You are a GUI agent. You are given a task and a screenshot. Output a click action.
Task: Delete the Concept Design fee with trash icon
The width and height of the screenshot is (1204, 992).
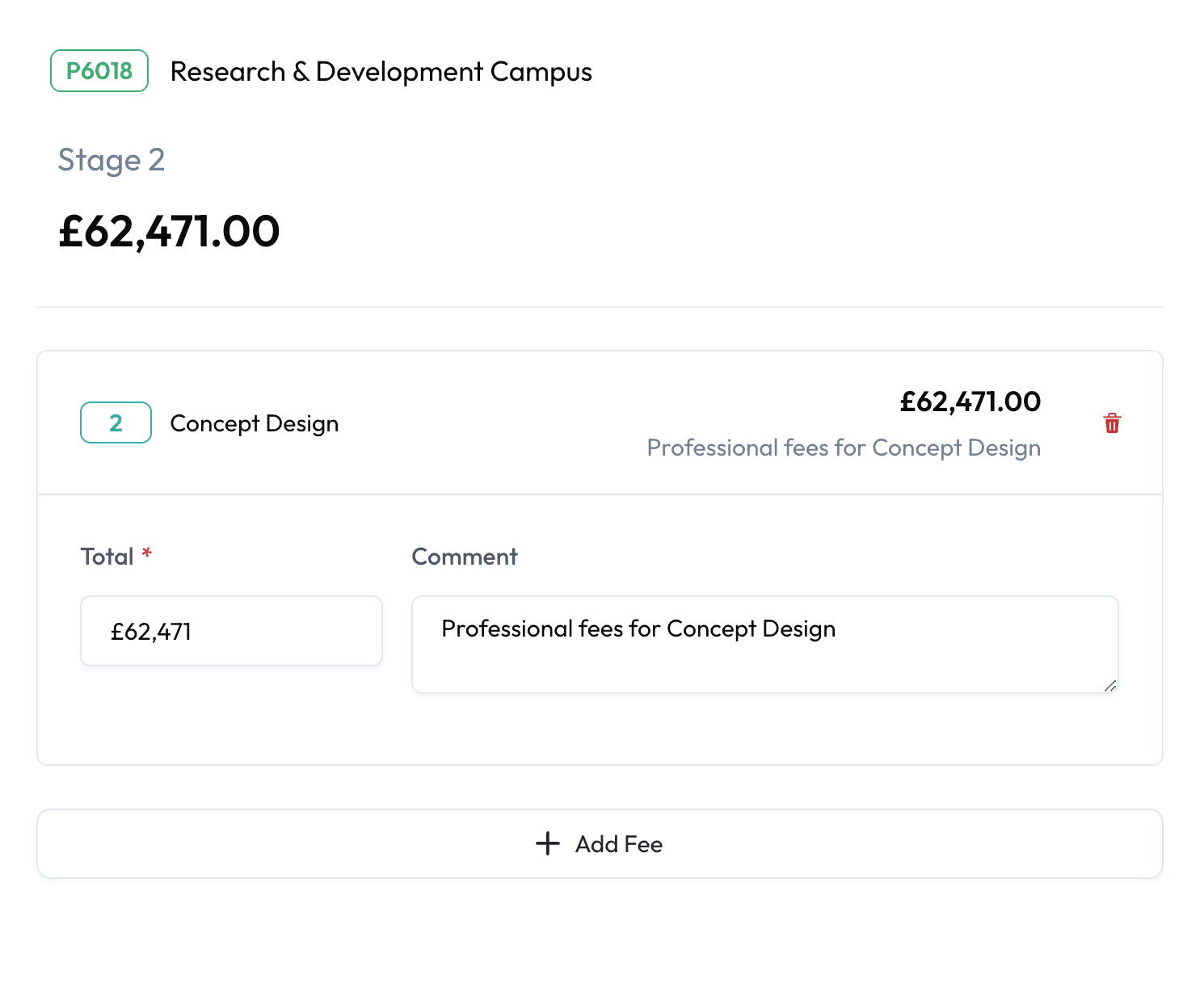point(1112,423)
